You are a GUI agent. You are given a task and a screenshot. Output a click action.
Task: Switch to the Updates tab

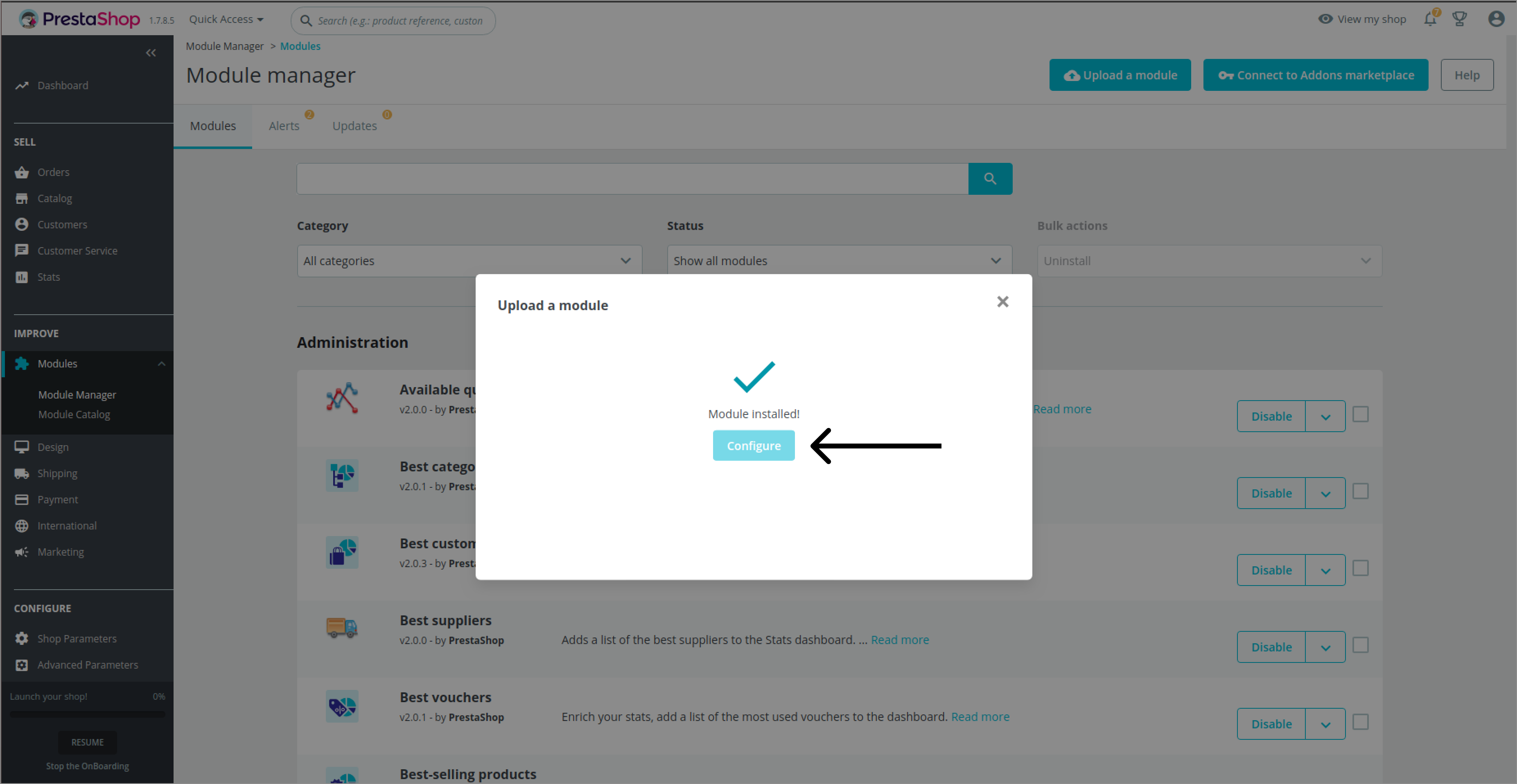354,126
